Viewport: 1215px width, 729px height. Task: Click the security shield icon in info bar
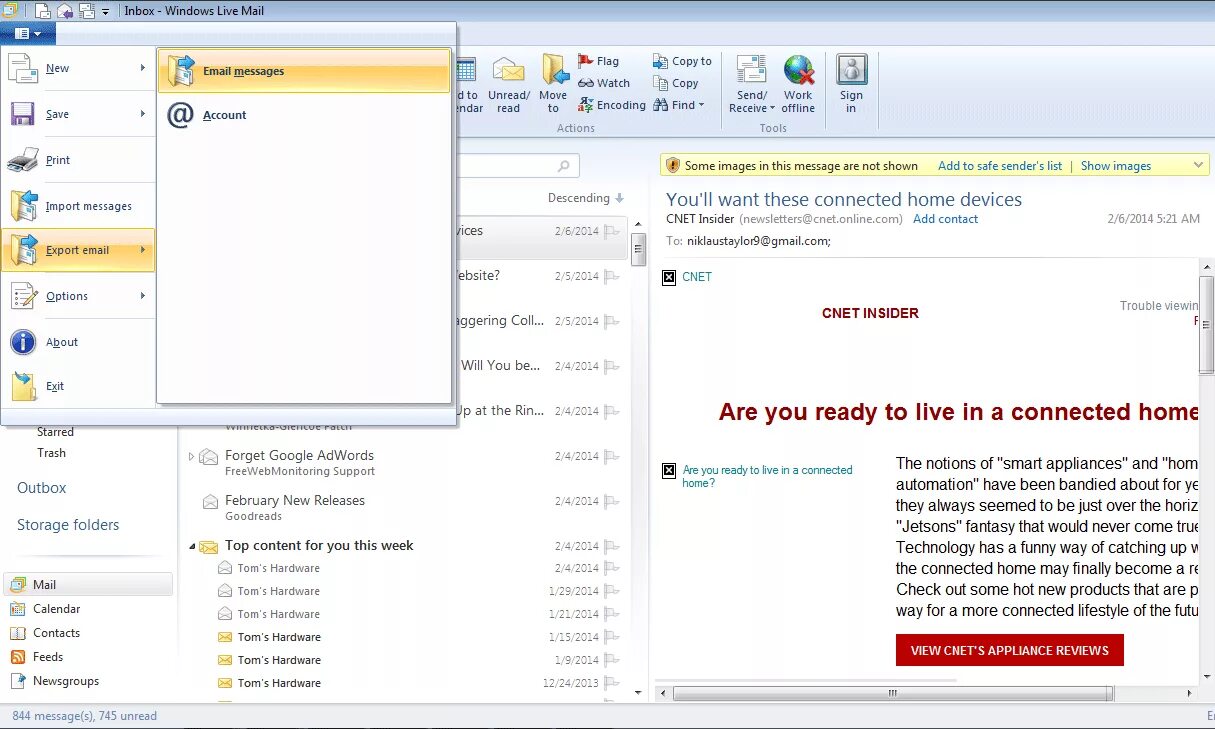pos(673,166)
